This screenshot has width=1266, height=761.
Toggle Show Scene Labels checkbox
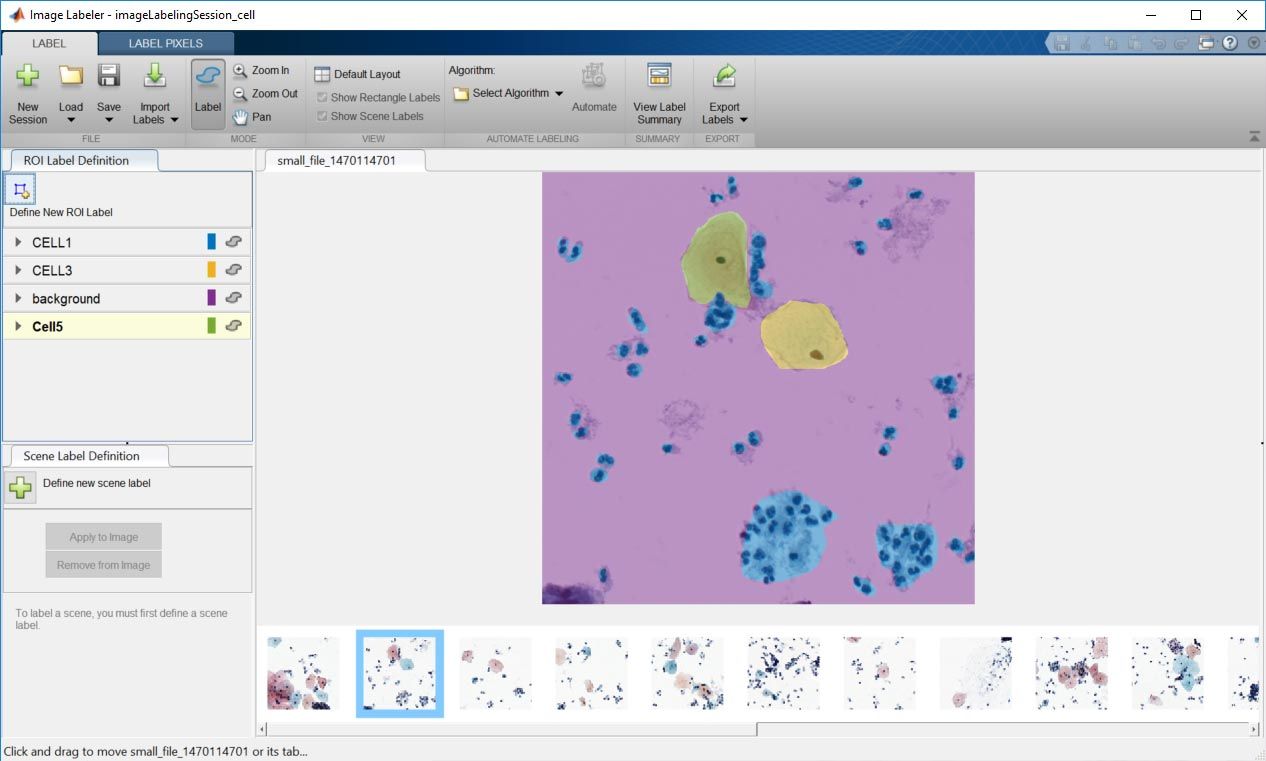pos(322,115)
